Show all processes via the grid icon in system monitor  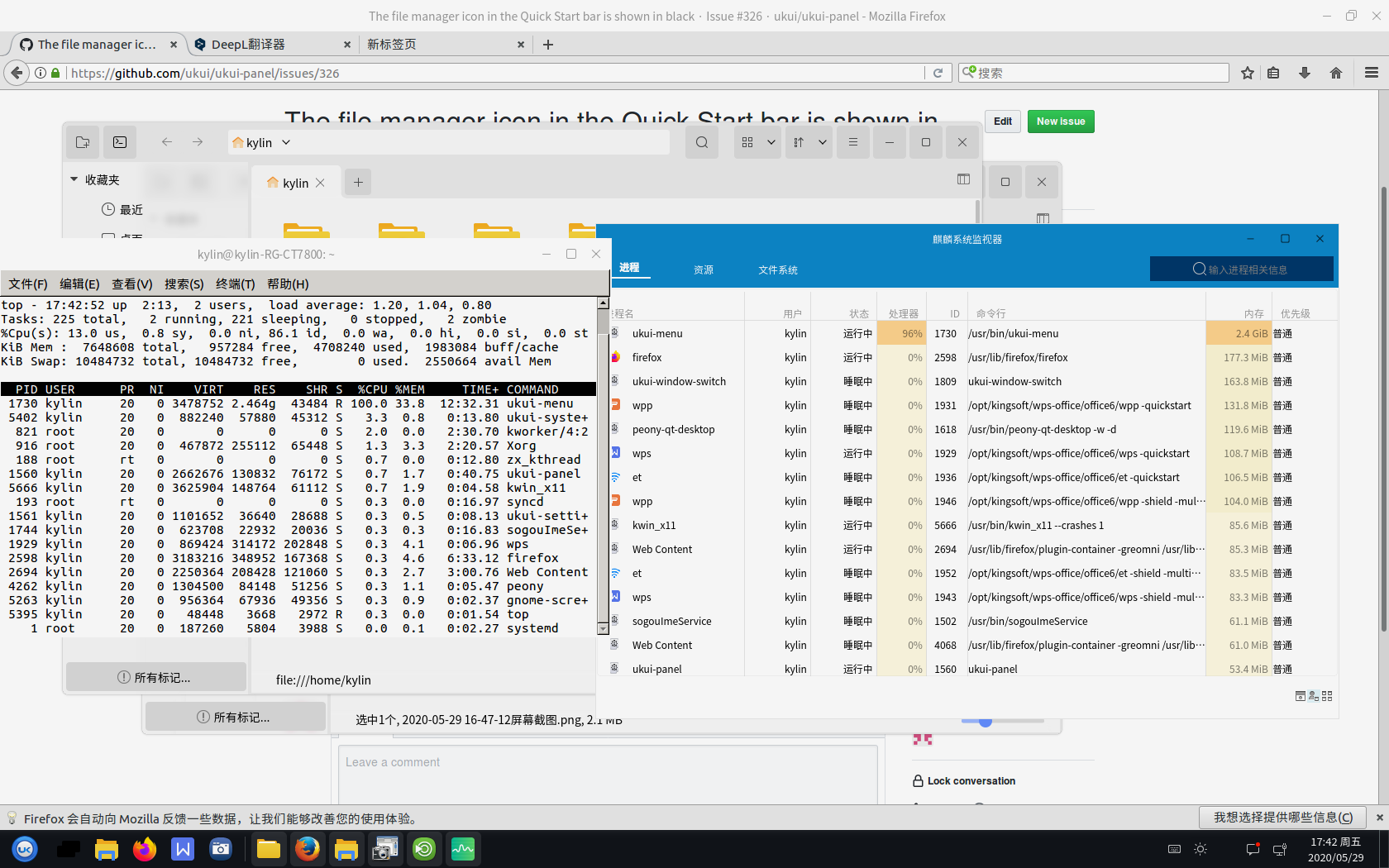1327,696
